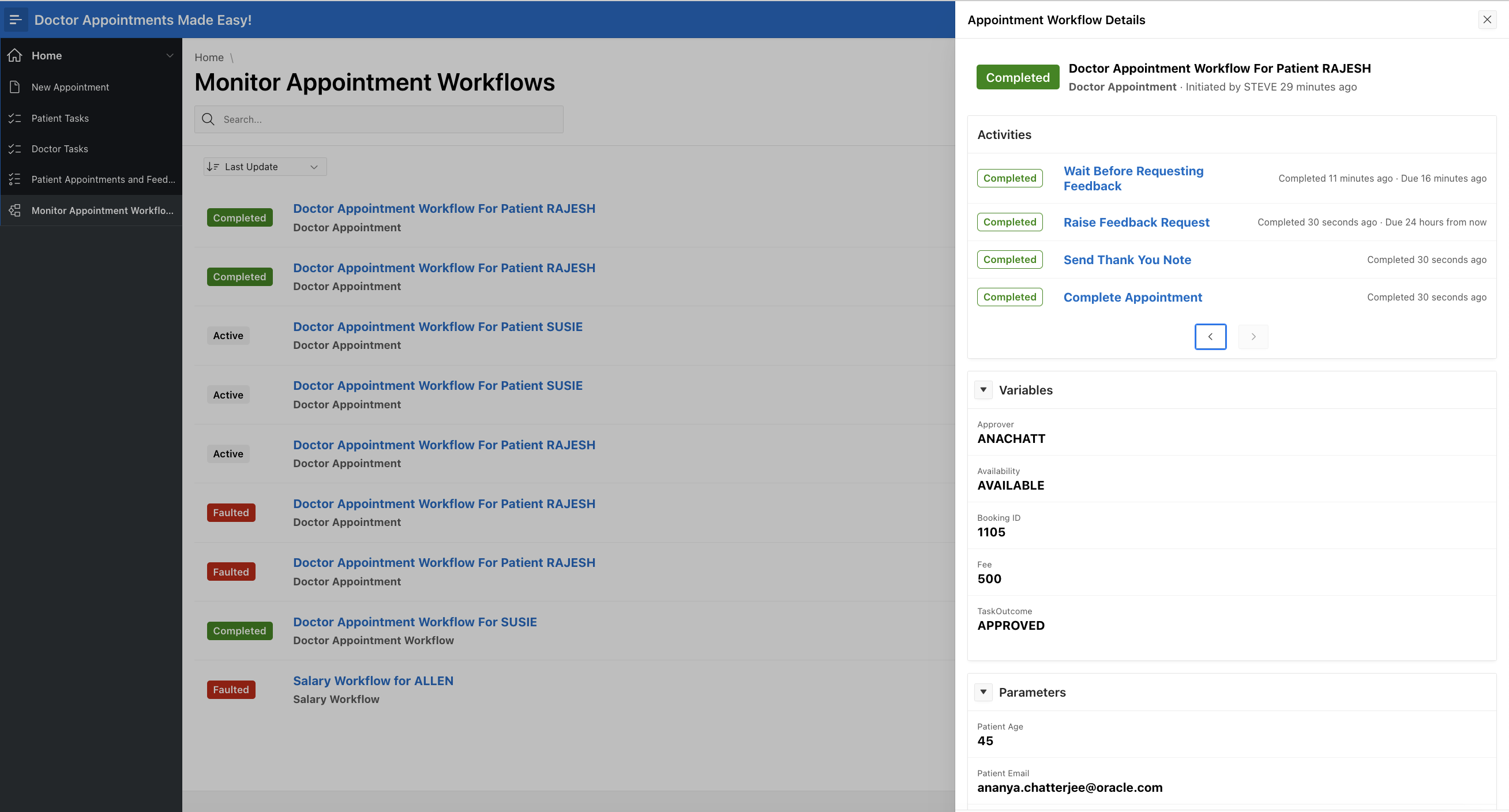Click the hamburger navigation menu icon
Screen dimensions: 1509x812
pyautogui.click(x=15, y=20)
